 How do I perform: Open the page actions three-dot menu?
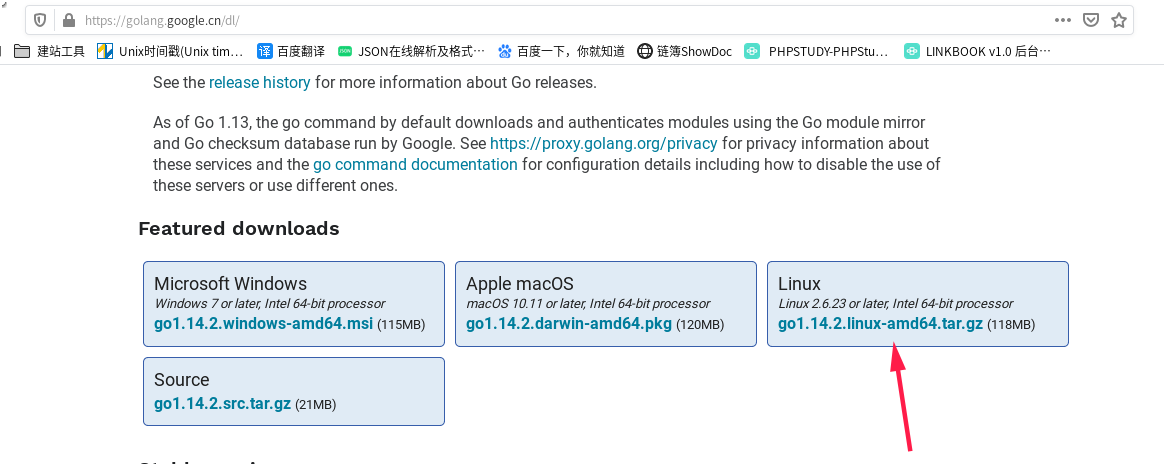(1062, 20)
